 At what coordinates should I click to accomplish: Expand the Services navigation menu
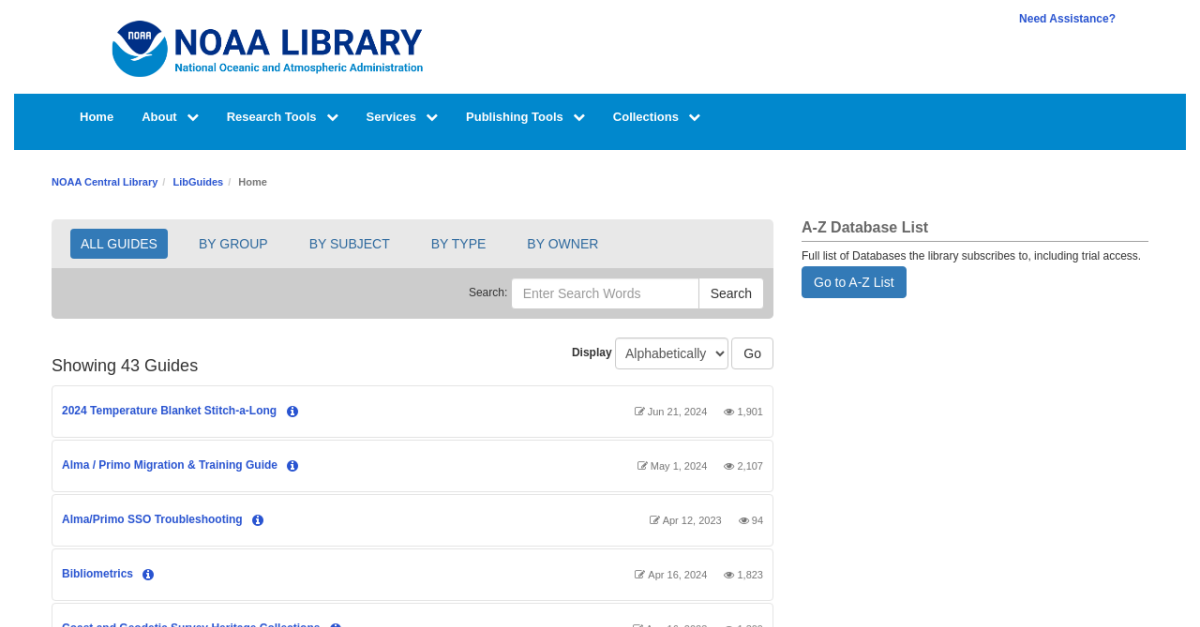pos(401,117)
